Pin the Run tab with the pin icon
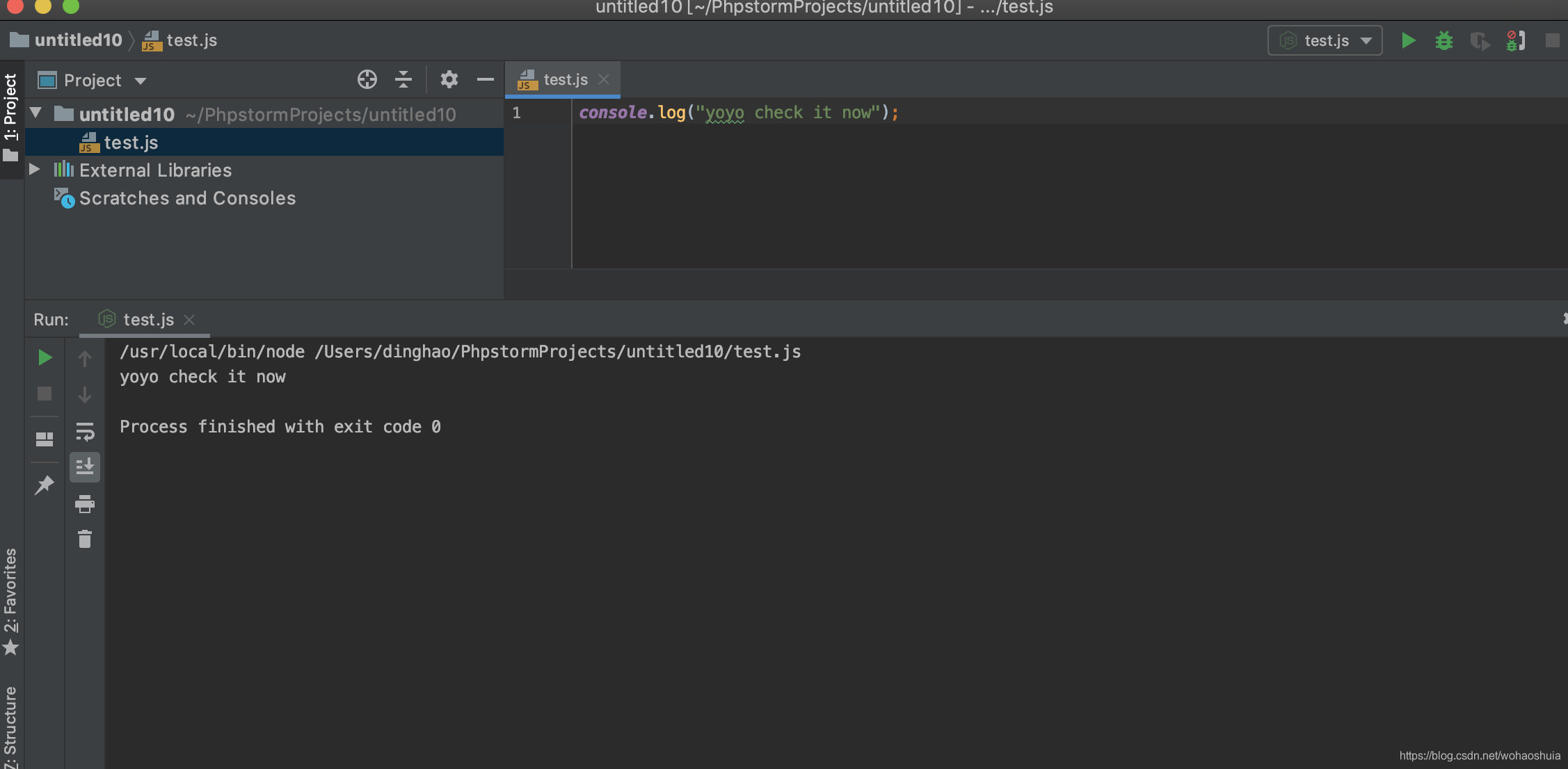This screenshot has width=1568, height=769. 45,485
